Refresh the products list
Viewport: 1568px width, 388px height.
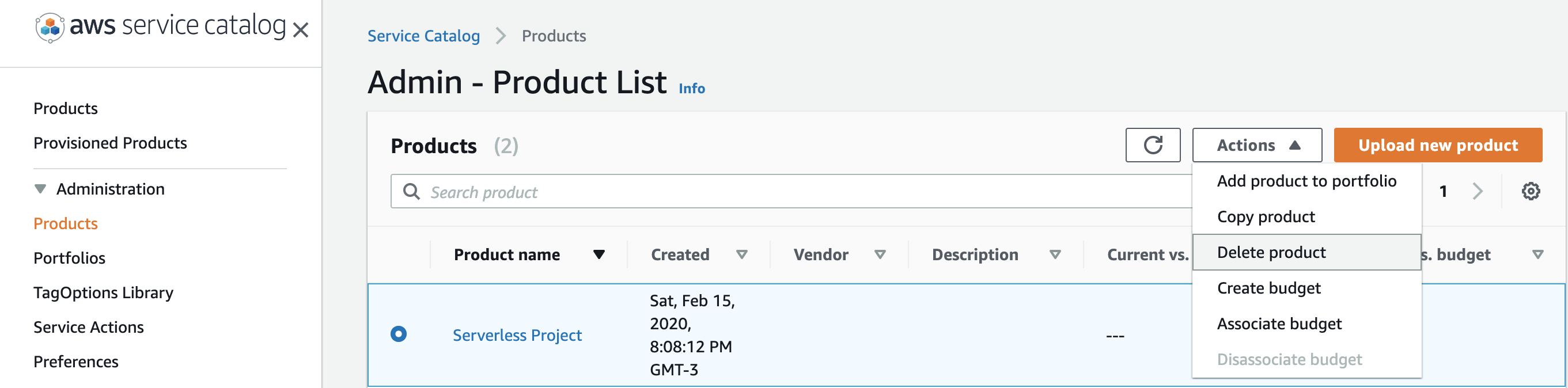pos(1153,144)
